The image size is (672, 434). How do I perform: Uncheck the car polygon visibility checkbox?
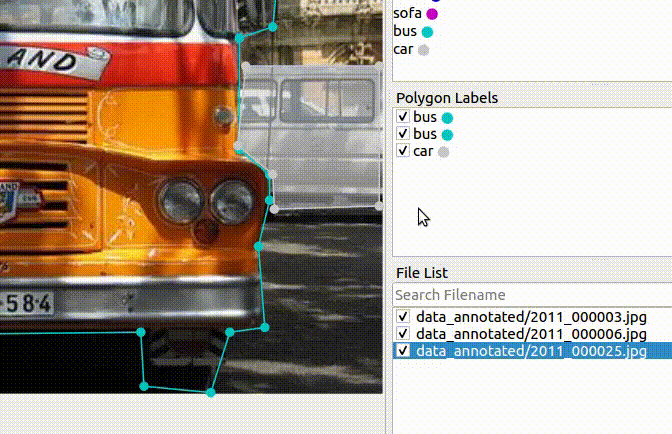coord(403,151)
